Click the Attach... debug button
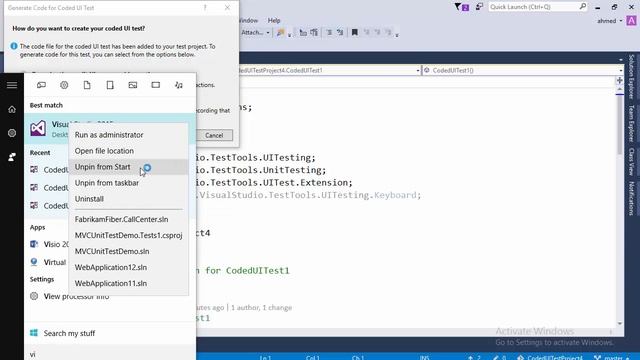Image resolution: width=640 pixels, height=360 pixels. click(x=252, y=32)
